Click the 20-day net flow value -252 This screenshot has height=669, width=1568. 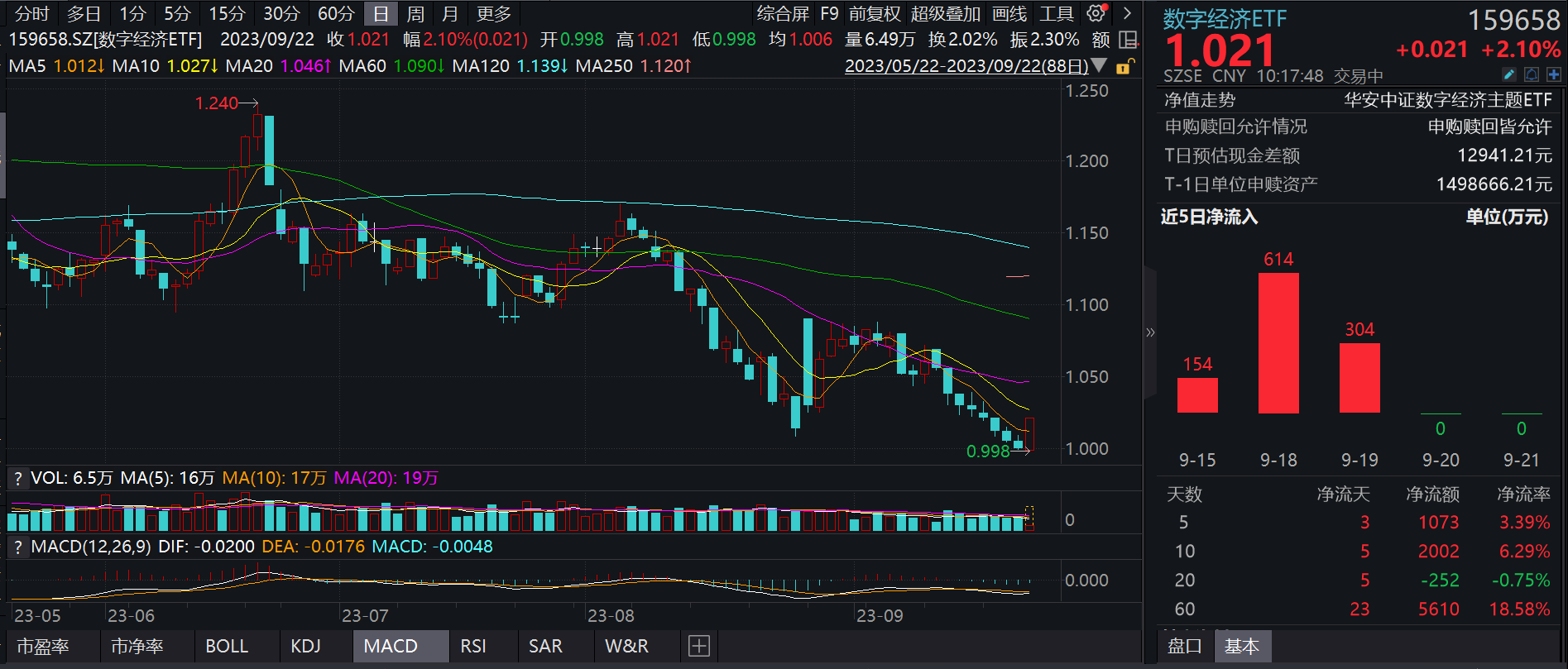[x=1439, y=581]
